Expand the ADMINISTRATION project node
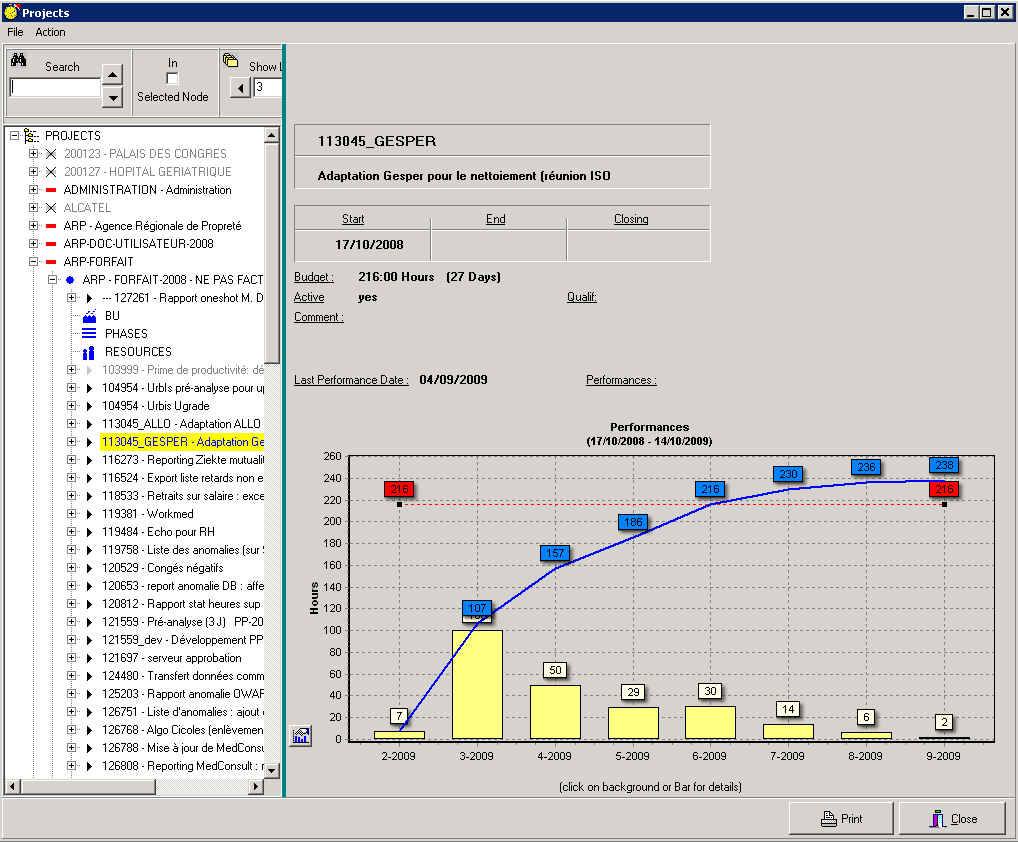This screenshot has height=842, width=1018. 33,190
